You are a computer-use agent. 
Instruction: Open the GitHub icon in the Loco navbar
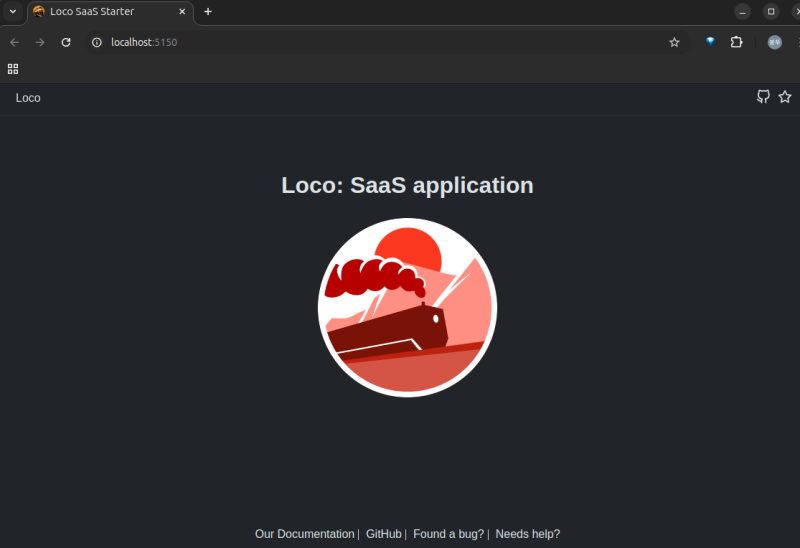763,97
